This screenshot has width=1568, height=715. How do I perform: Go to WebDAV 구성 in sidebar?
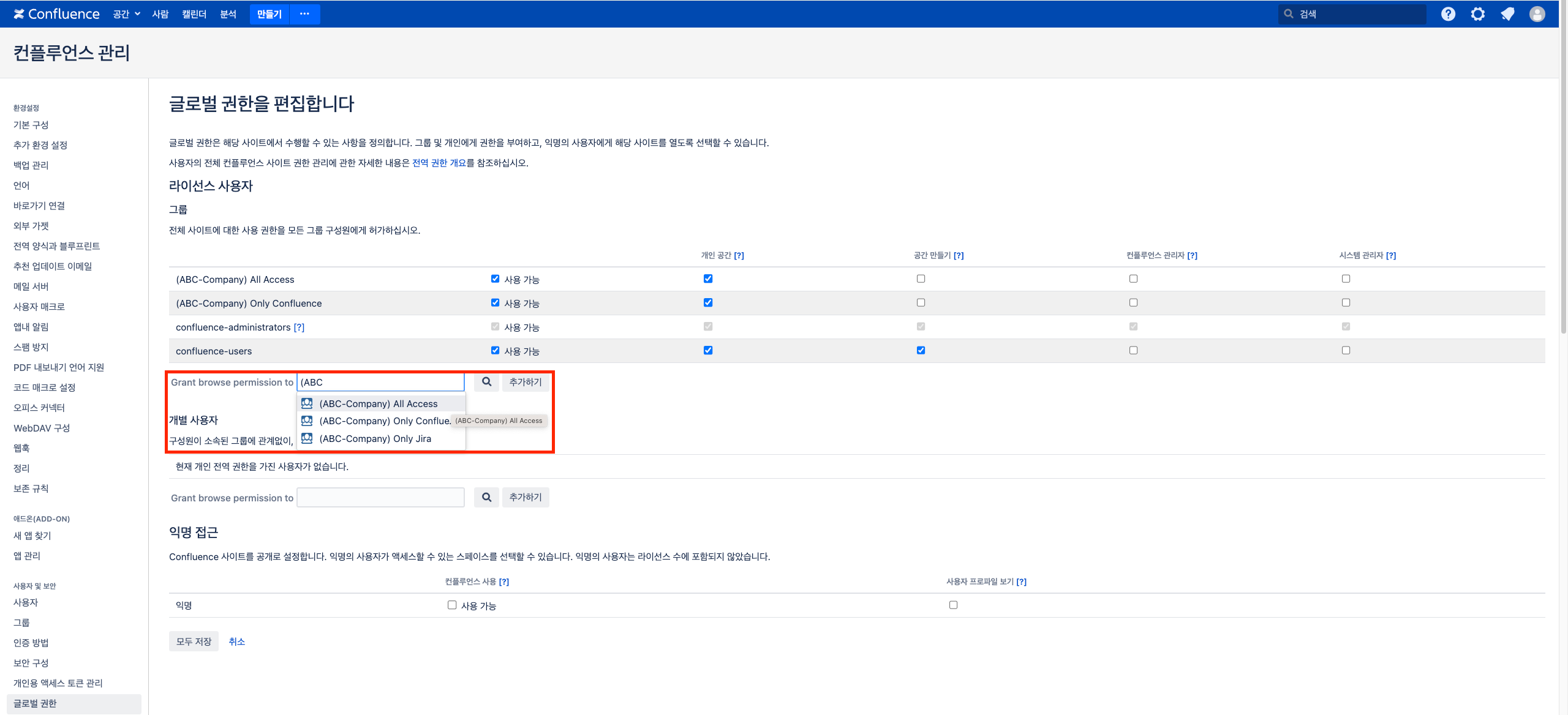point(42,428)
